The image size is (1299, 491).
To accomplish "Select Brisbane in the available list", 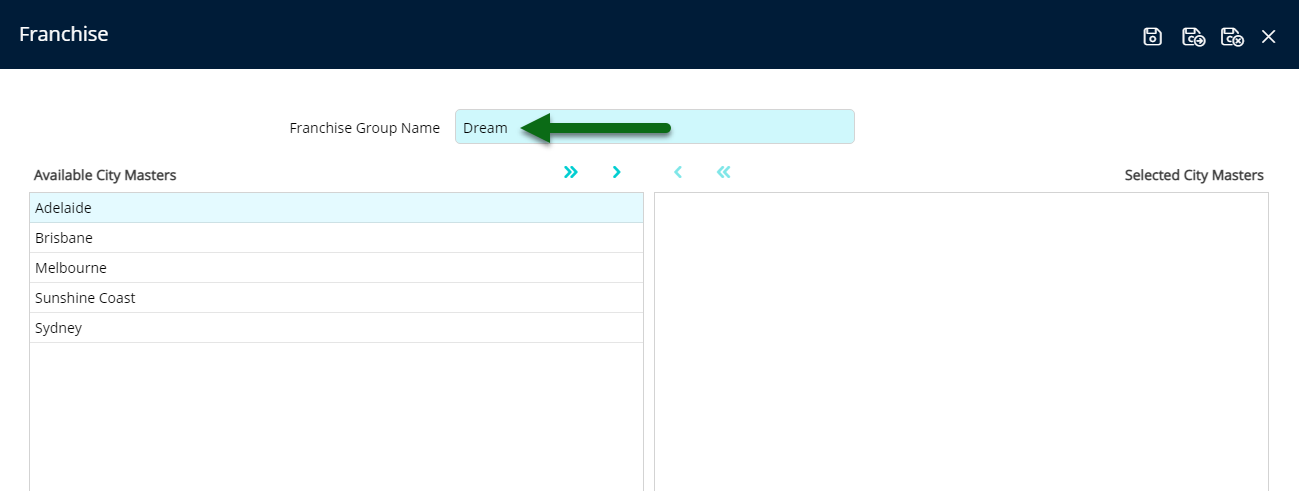I will pyautogui.click(x=336, y=238).
